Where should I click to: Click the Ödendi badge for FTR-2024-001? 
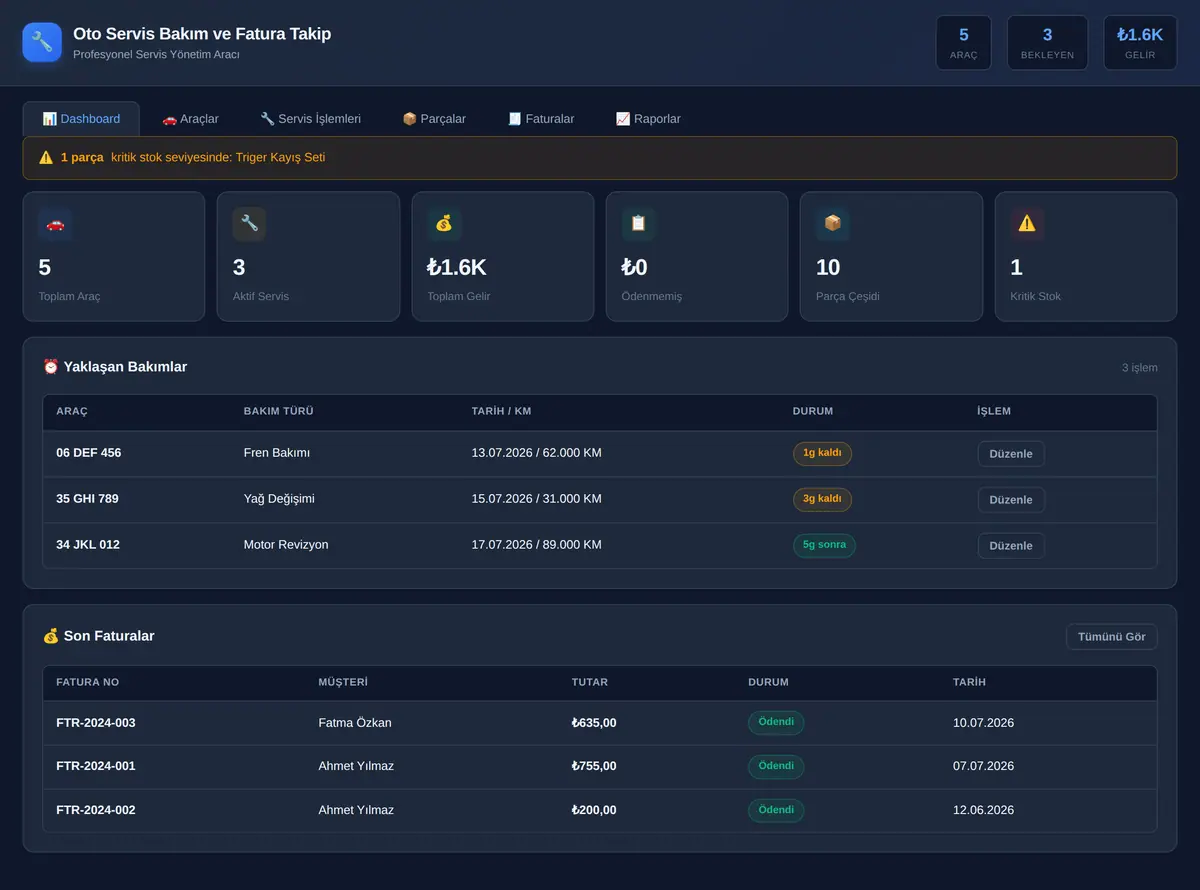pyautogui.click(x=776, y=767)
